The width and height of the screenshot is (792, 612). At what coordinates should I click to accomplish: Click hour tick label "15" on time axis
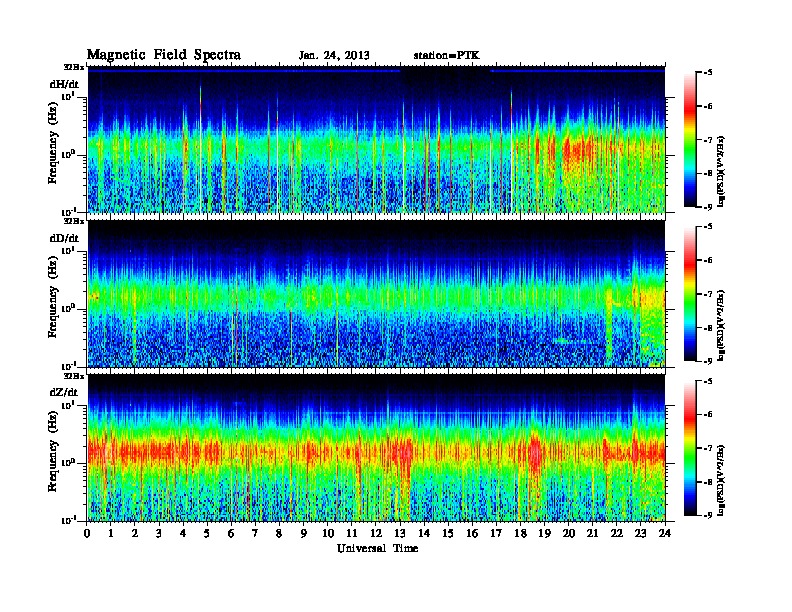pyautogui.click(x=448, y=533)
